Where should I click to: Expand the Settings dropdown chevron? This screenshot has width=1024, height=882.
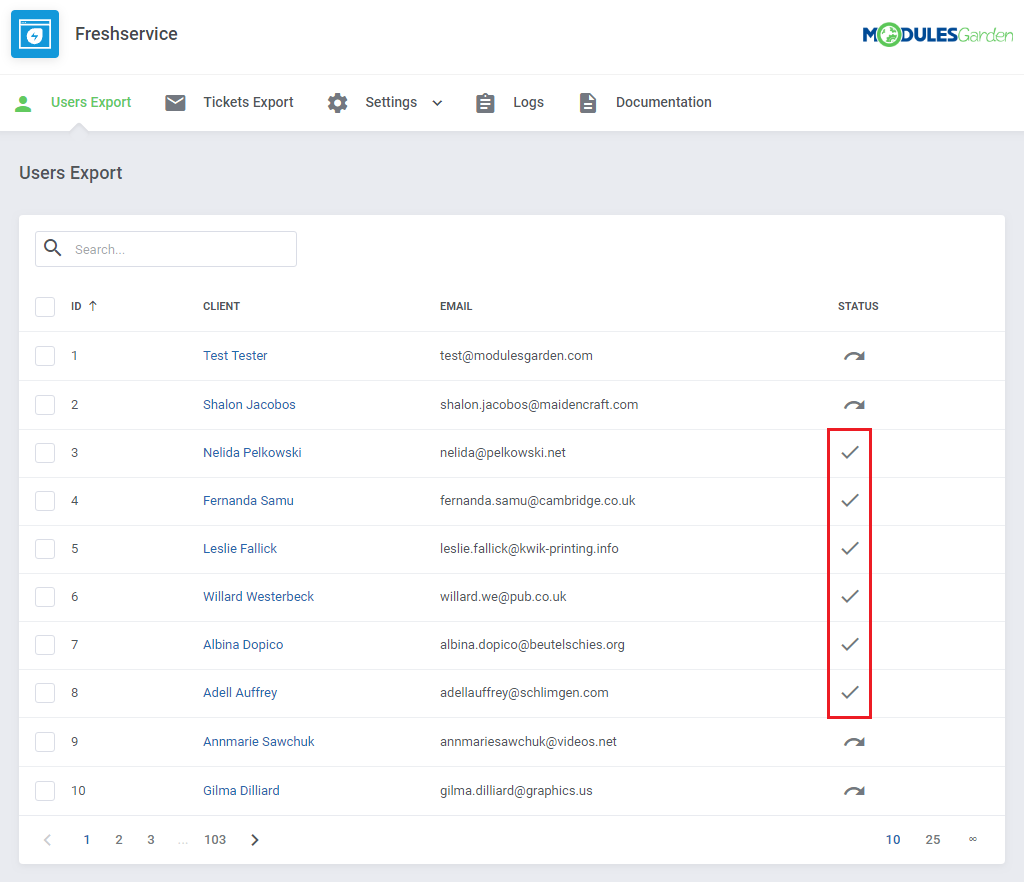pyautogui.click(x=438, y=103)
